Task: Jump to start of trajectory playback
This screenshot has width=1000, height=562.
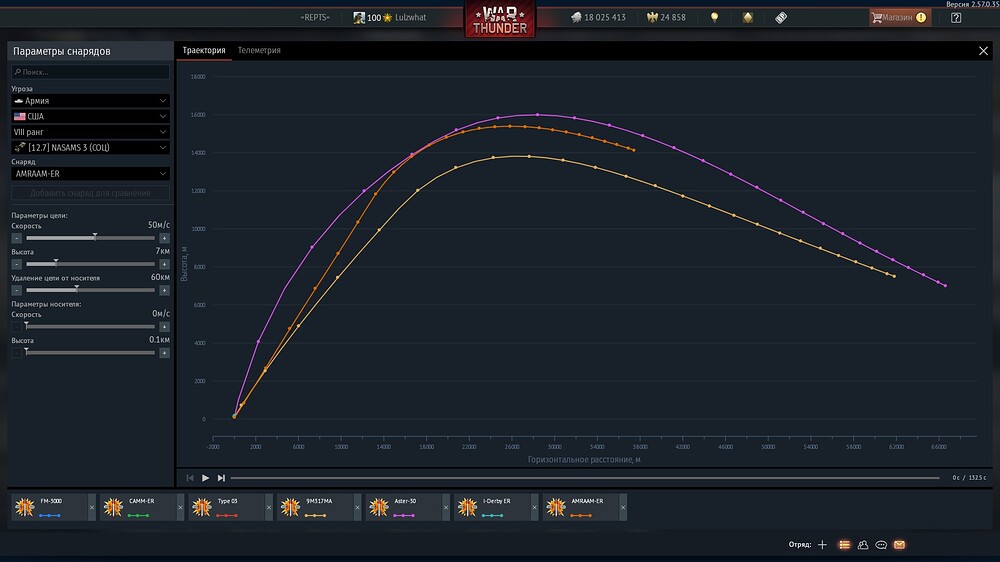Action: tap(189, 478)
